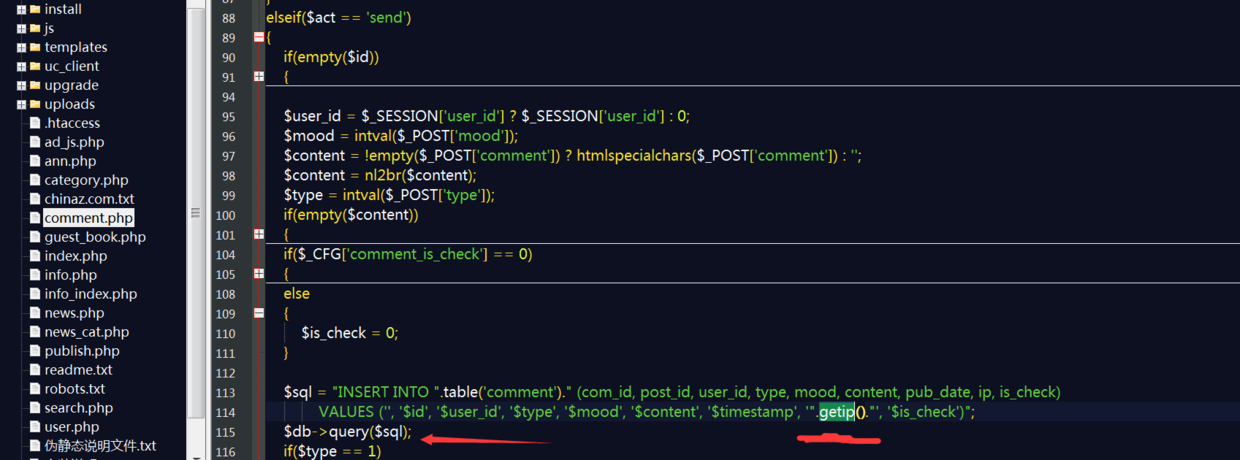Click the upgrade folder icon
Image resolution: width=1240 pixels, height=460 pixels.
coord(35,85)
